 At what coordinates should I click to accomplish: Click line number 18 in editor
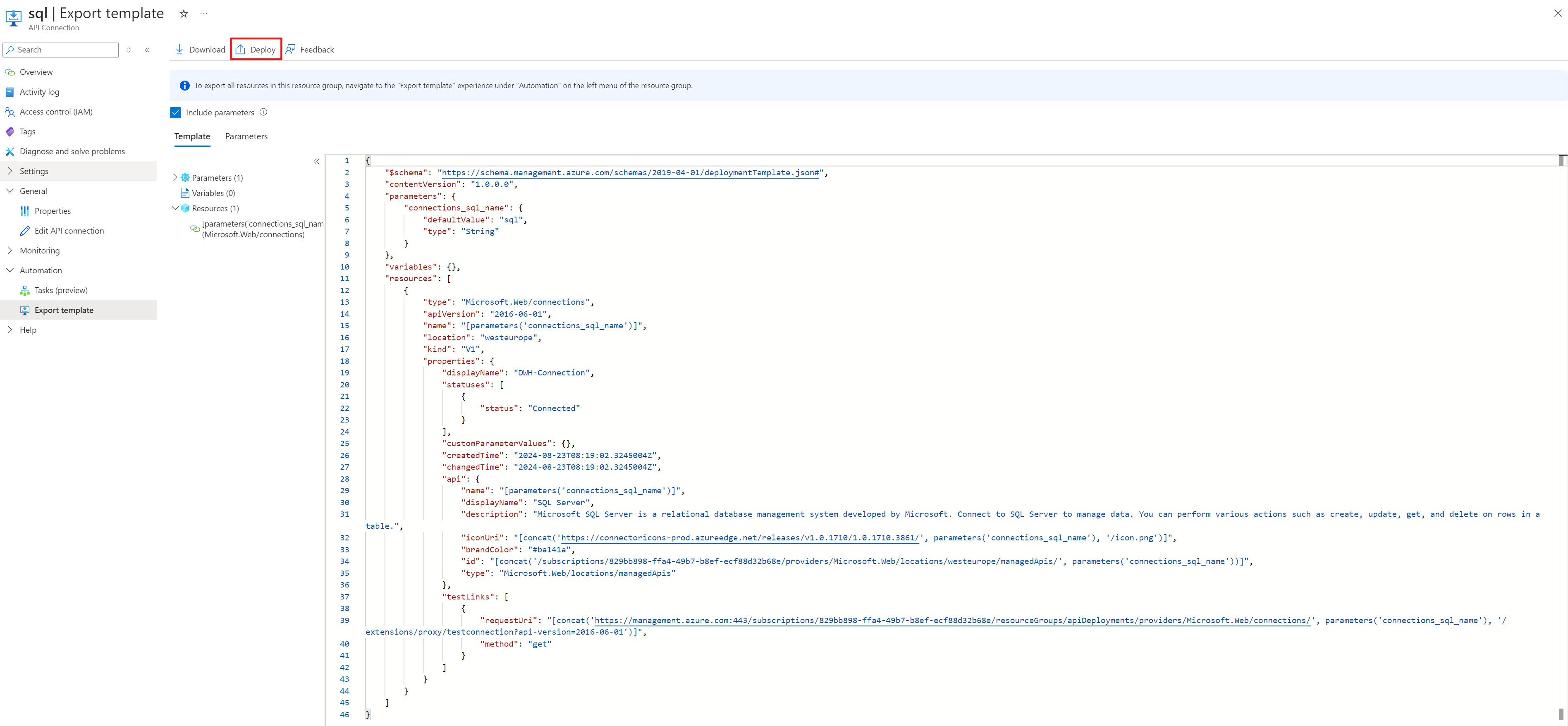tap(344, 361)
